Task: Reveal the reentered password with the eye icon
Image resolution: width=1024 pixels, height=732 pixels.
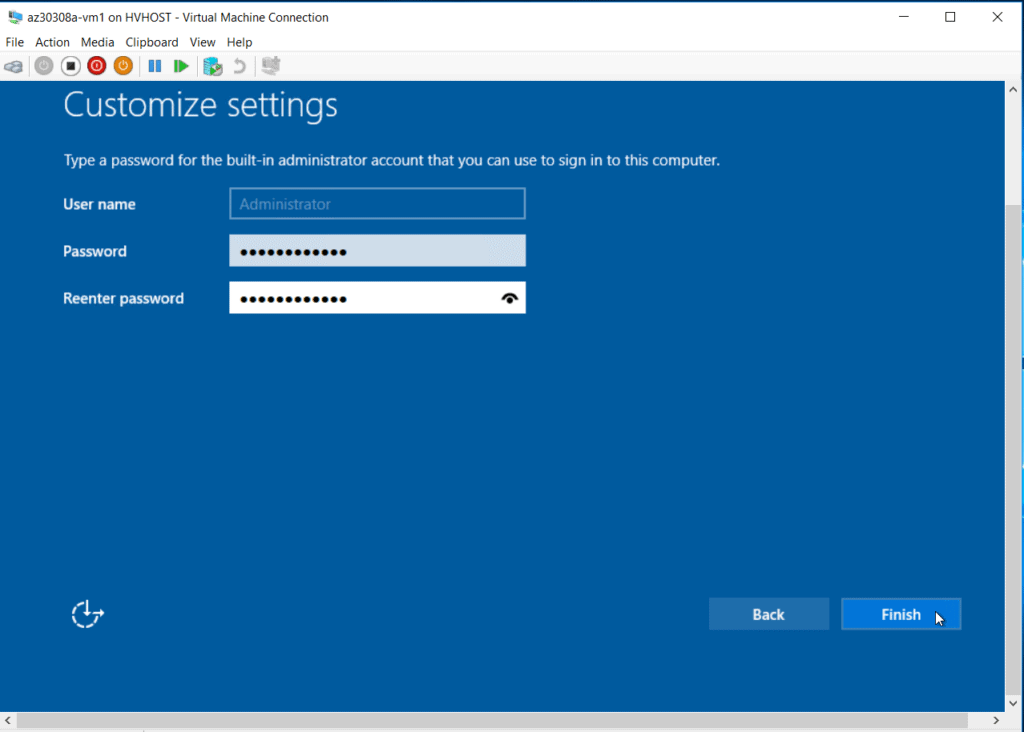Action: 508,297
